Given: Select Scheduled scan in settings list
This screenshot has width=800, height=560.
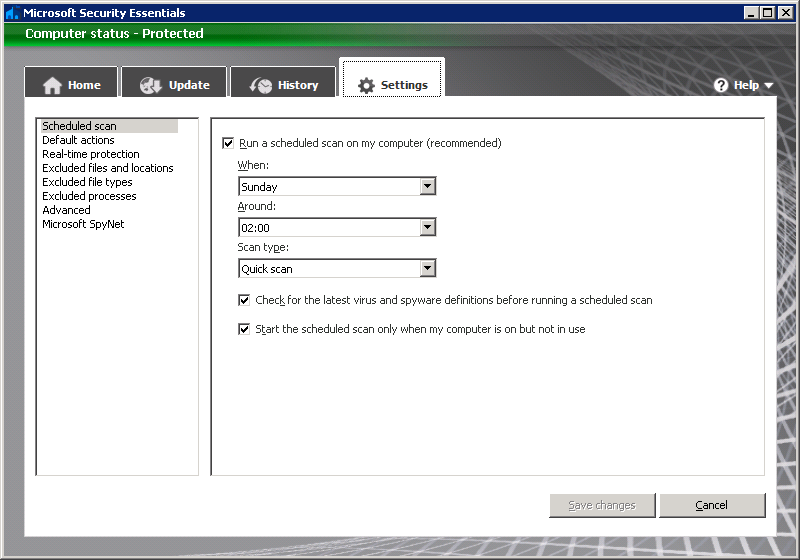Looking at the screenshot, I should pyautogui.click(x=109, y=126).
